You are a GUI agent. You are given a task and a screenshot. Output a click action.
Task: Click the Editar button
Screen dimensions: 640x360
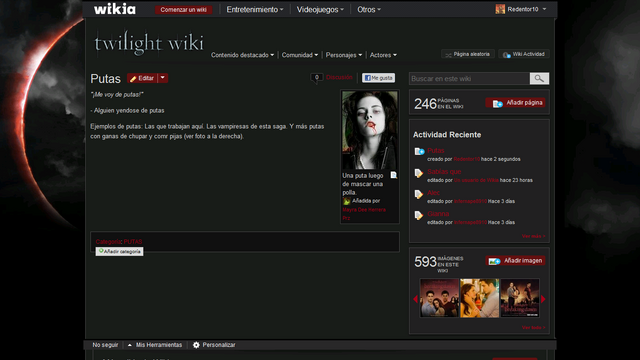click(x=142, y=78)
